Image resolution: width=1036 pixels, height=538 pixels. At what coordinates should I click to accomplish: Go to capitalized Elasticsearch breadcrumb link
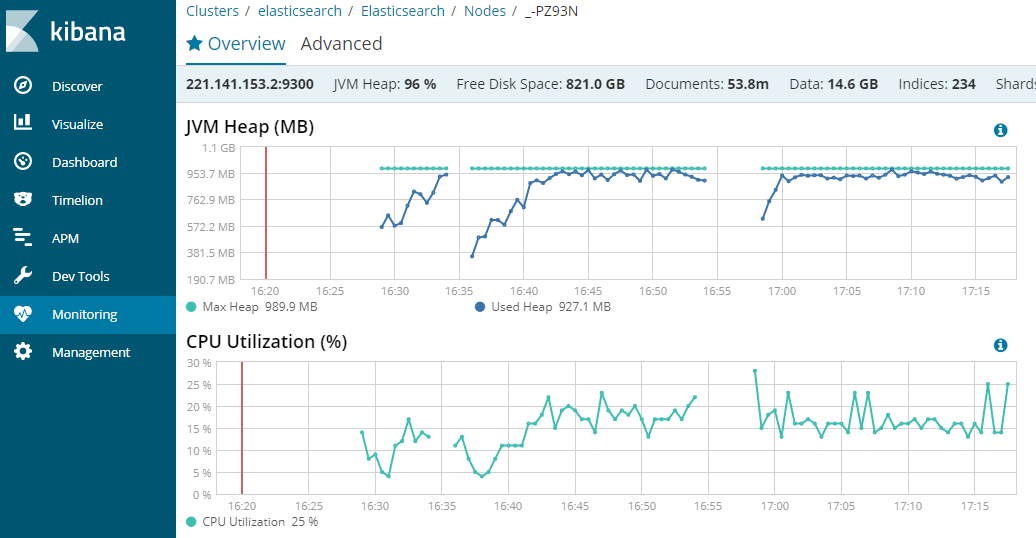tap(403, 11)
